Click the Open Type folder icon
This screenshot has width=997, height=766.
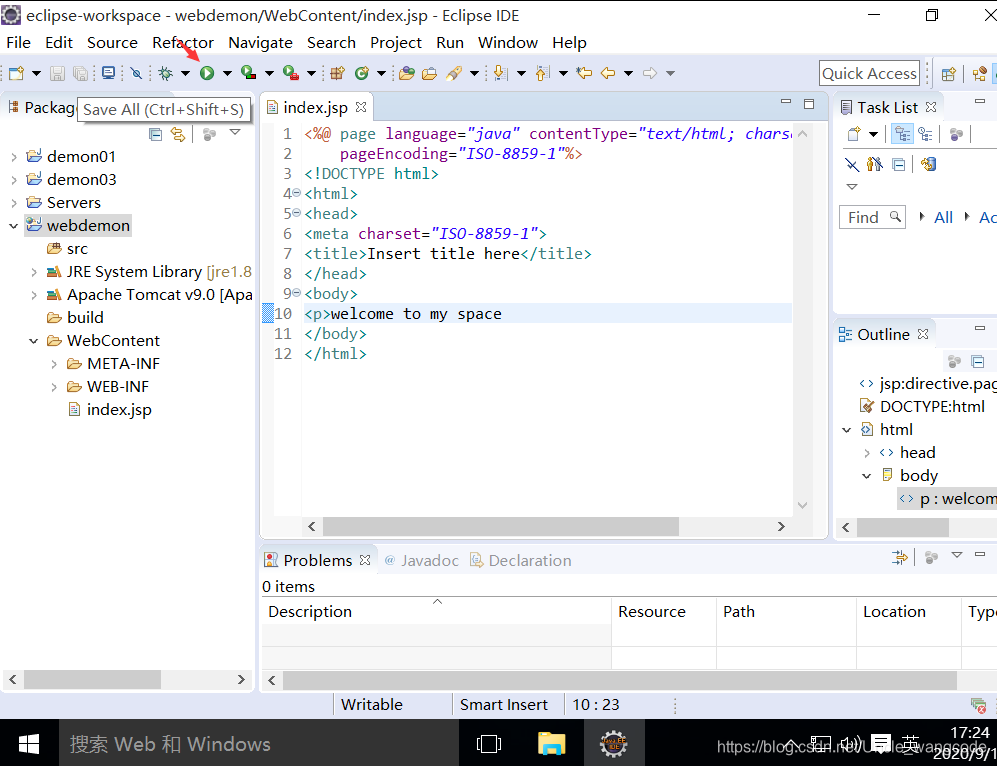coord(407,73)
